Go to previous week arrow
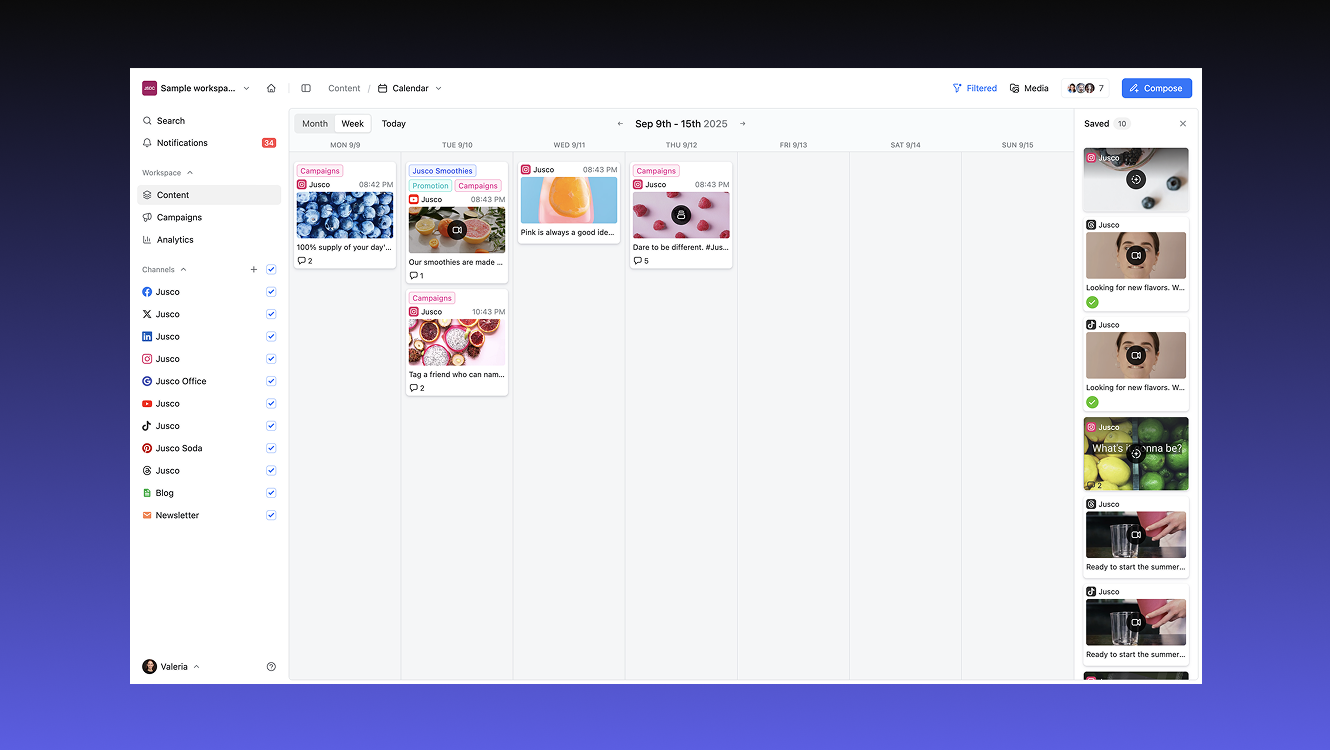This screenshot has height=750, width=1330. [x=620, y=124]
